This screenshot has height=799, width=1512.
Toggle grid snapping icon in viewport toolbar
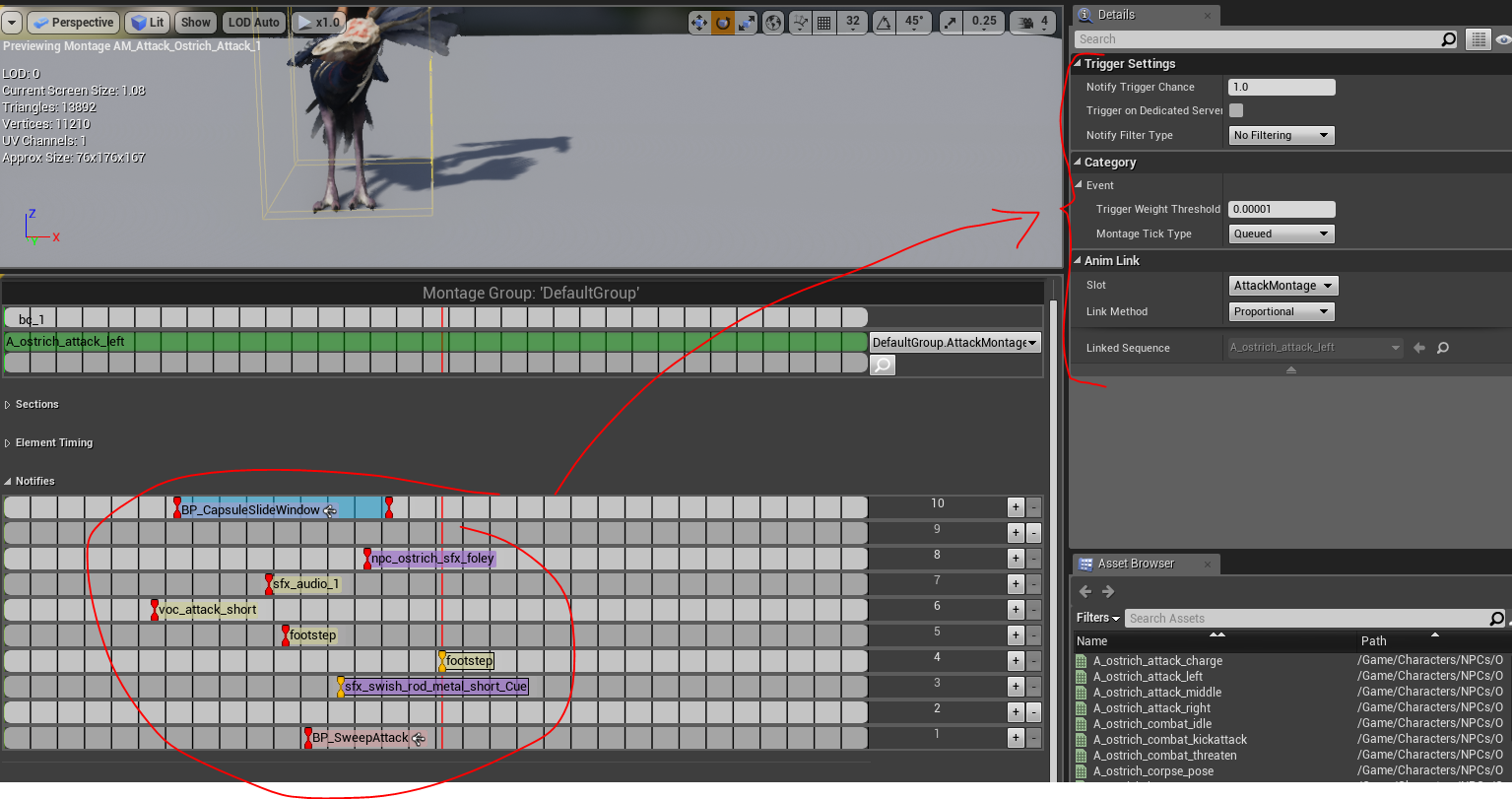coord(824,23)
